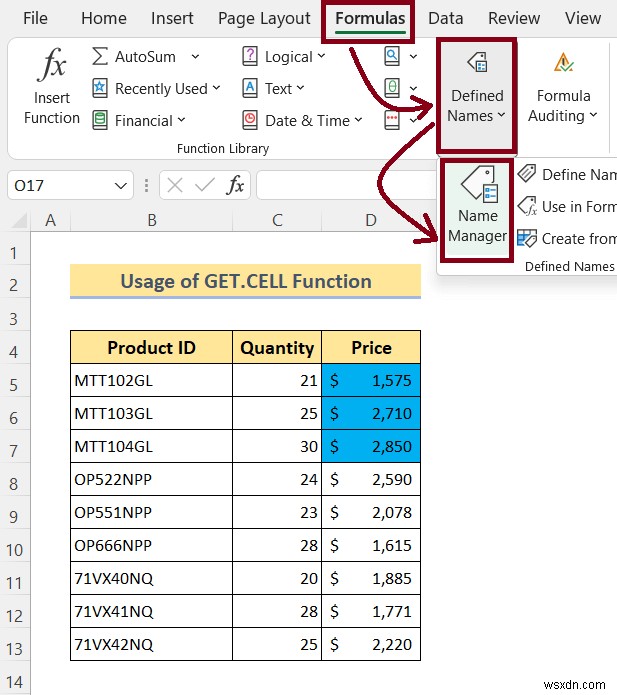Switch to the Page Layout tab
Viewport: 617px width, 695px height.
tap(264, 18)
